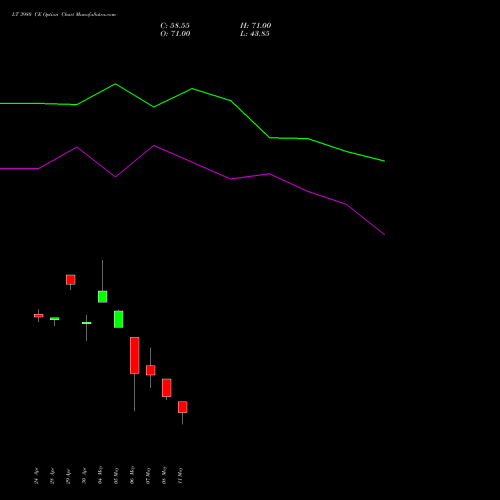Select the tall red candlestick above 06 May
500x500 pixels.
tap(135, 355)
